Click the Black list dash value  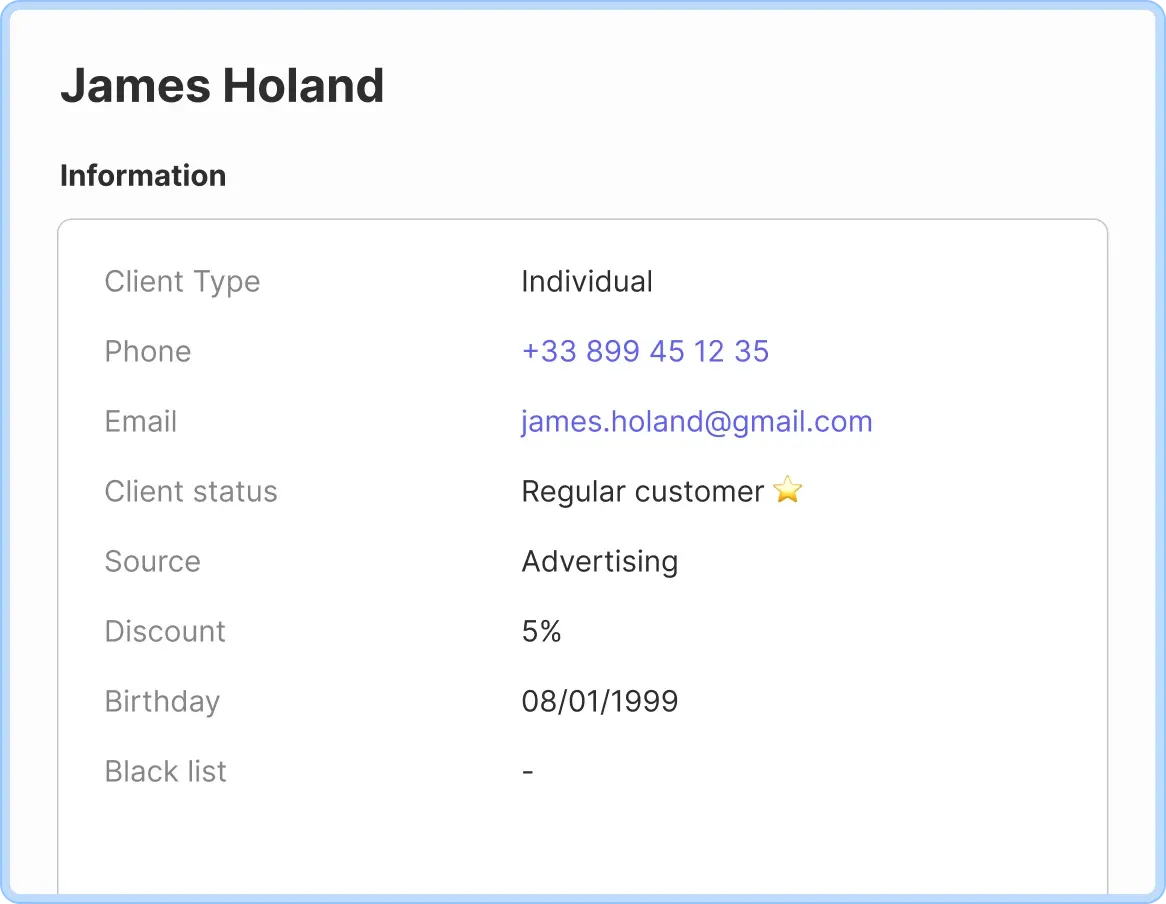click(527, 771)
